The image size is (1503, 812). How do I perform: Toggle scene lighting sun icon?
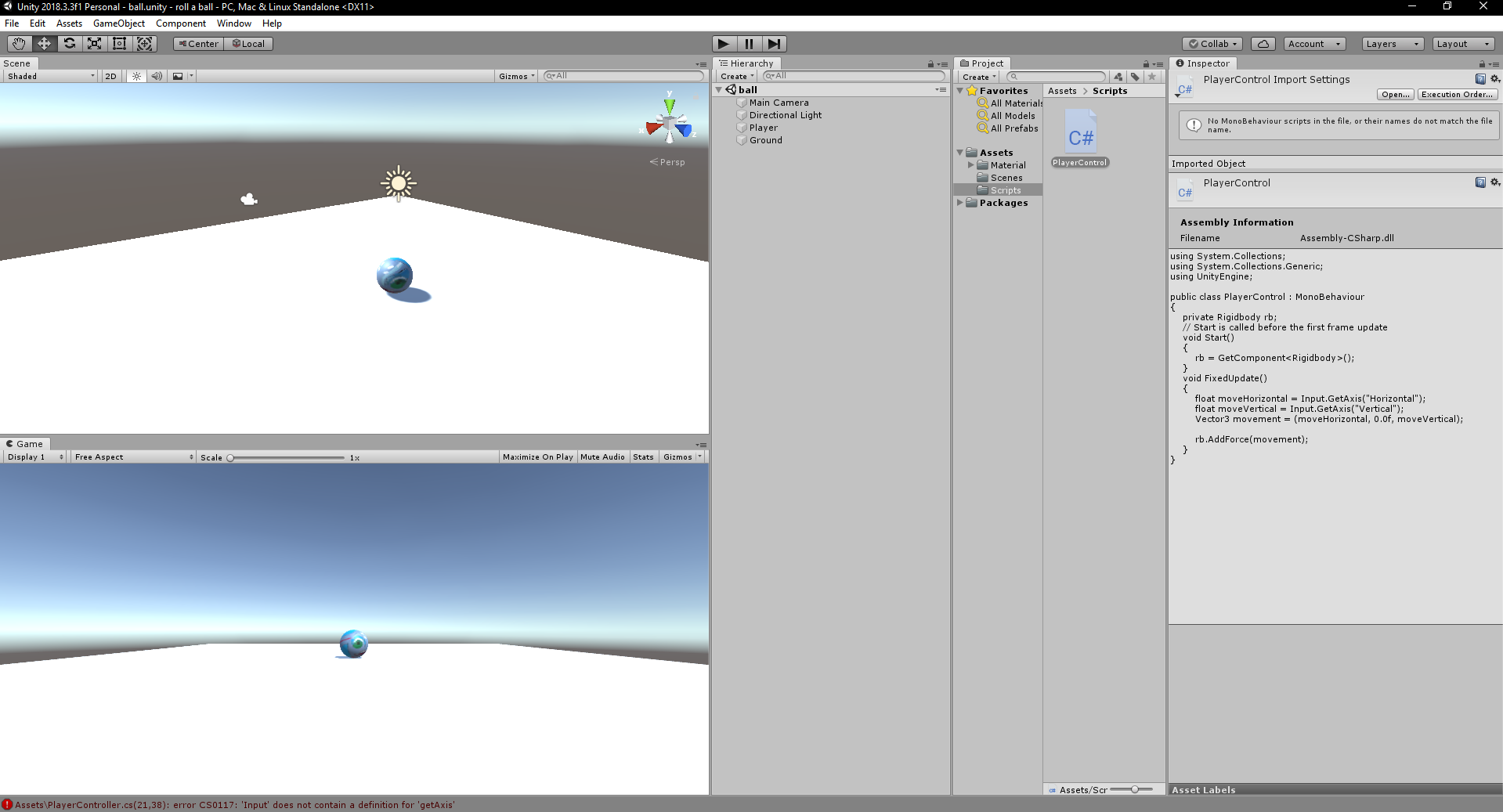click(x=136, y=76)
